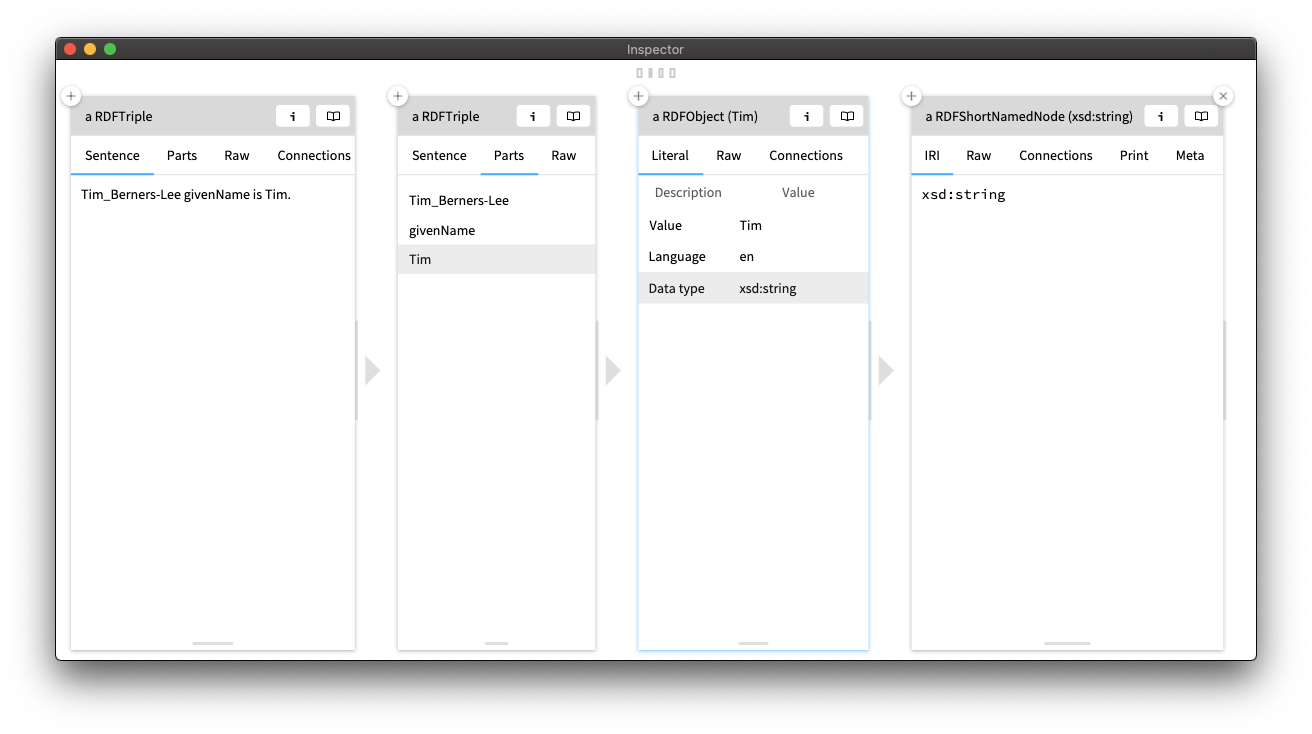1312x734 pixels.
Task: Select givenName row in Parts list
Action: click(497, 230)
